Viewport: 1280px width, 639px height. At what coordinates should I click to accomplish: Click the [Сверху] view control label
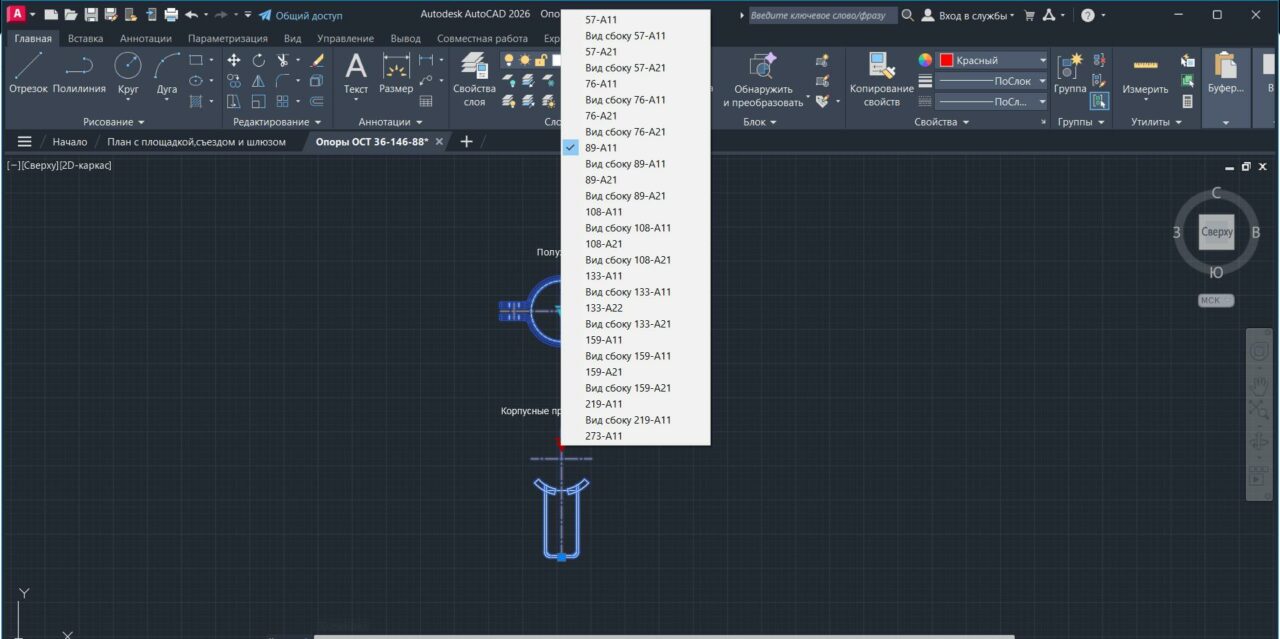coord(39,165)
